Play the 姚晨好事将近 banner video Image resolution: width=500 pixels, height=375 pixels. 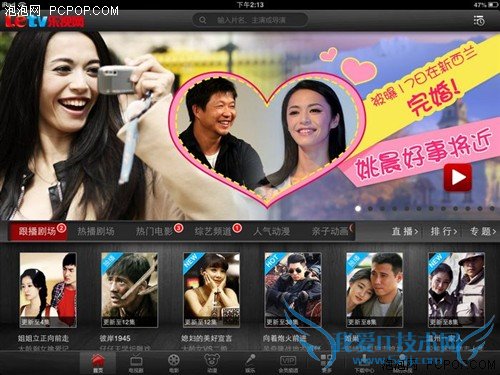click(x=458, y=178)
